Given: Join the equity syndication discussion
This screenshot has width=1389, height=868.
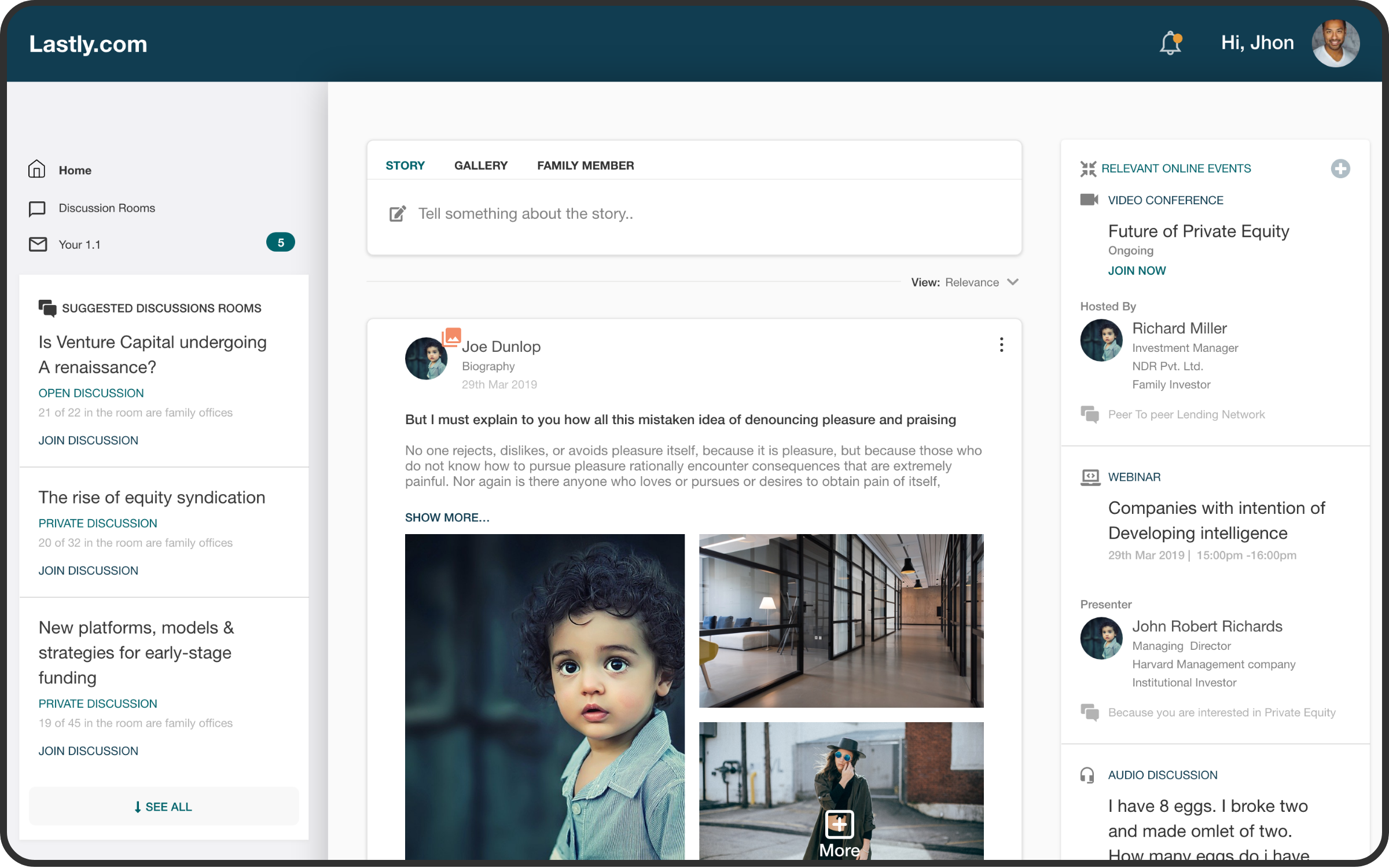Looking at the screenshot, I should tap(88, 571).
